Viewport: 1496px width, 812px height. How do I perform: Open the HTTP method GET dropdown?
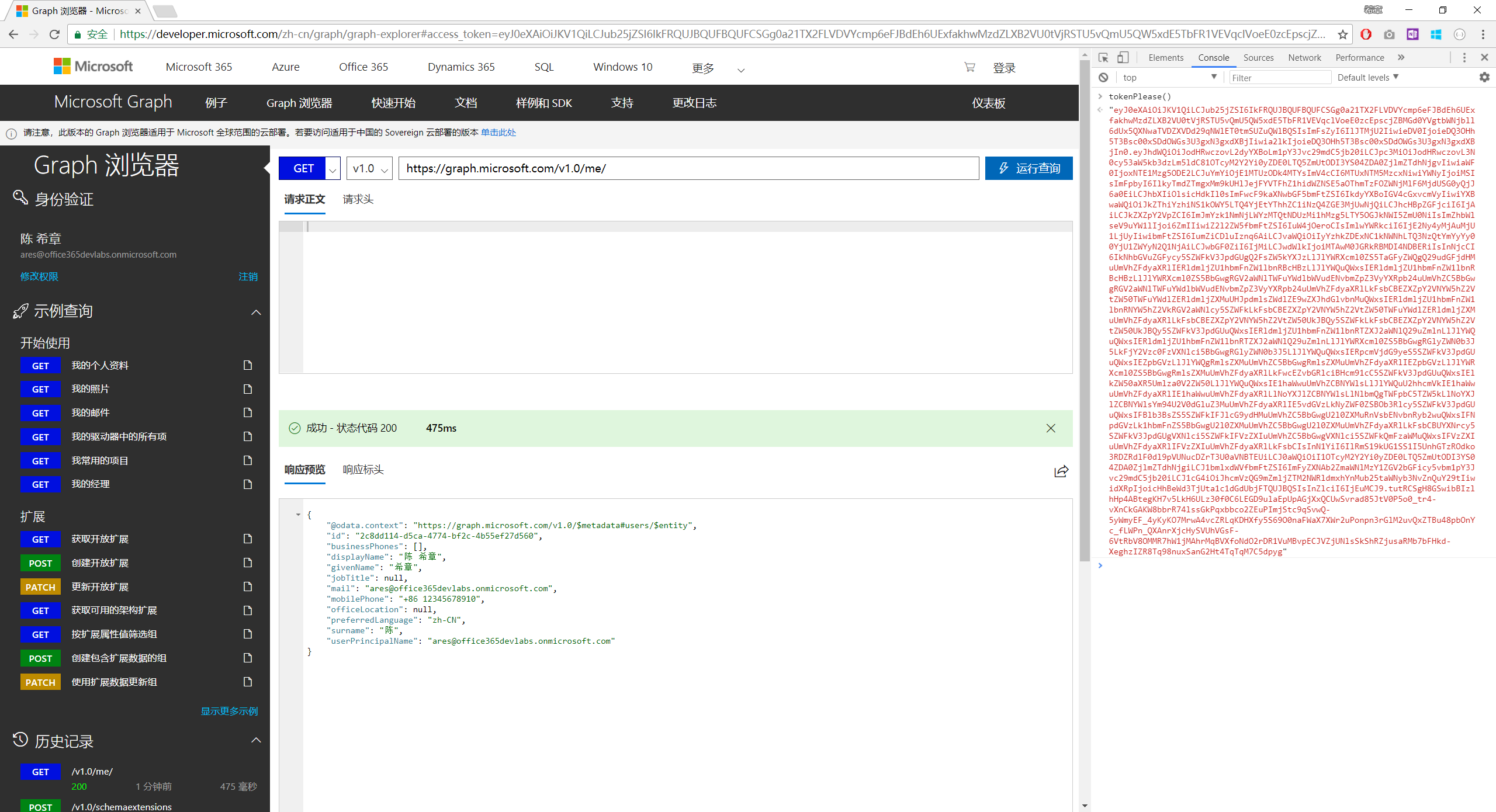click(333, 169)
